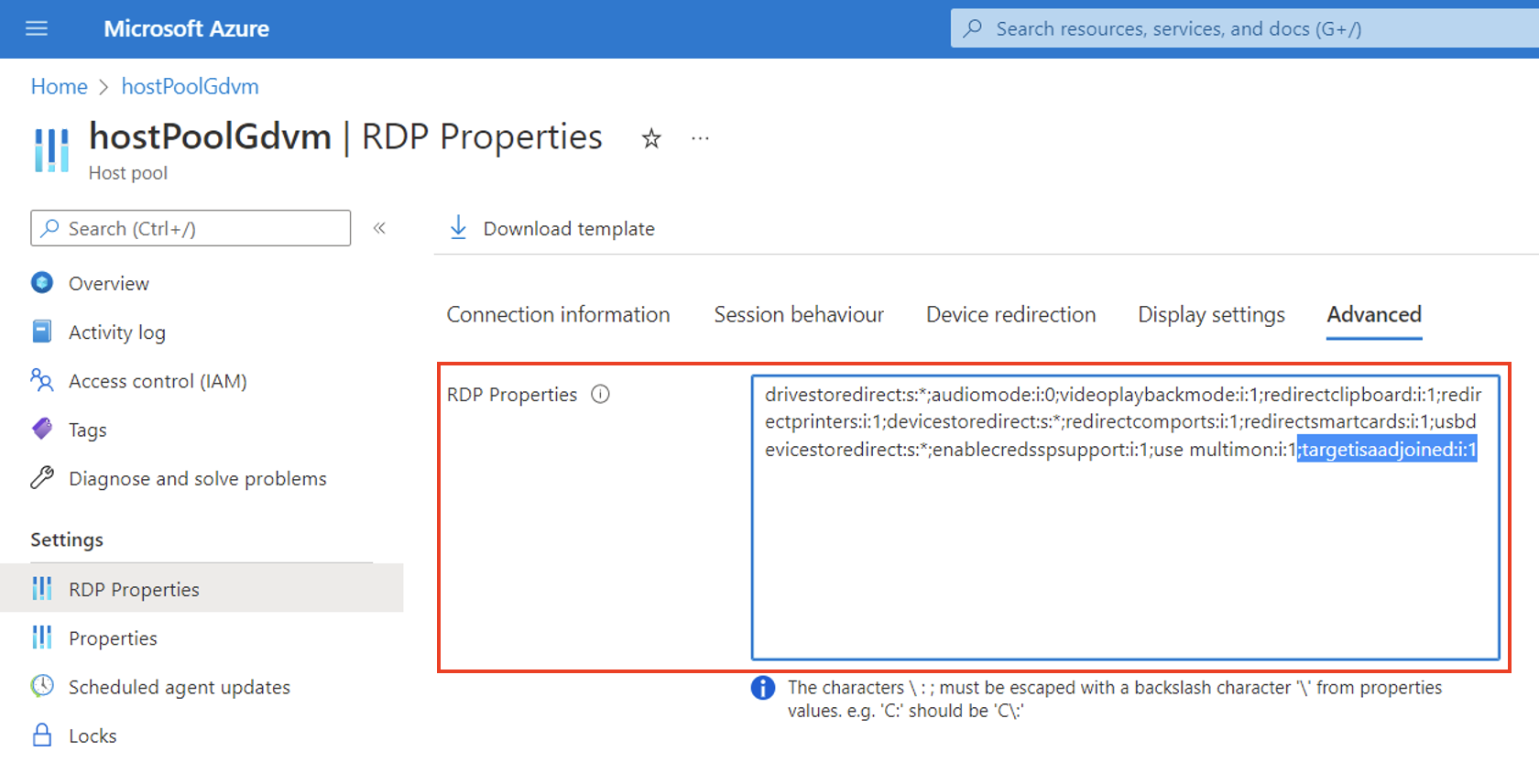
Task: Click the Scheduled agent updates clock icon
Action: click(42, 685)
